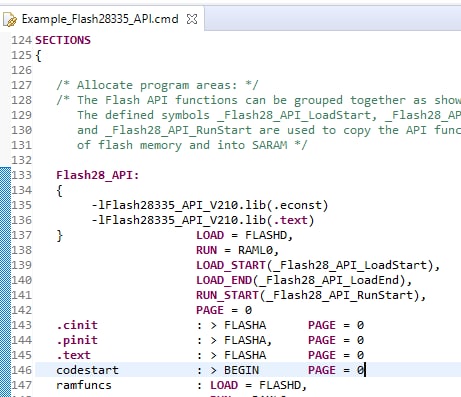Click the .pinit section name
Image resolution: width=461 pixels, height=397 pixels.
point(77,340)
